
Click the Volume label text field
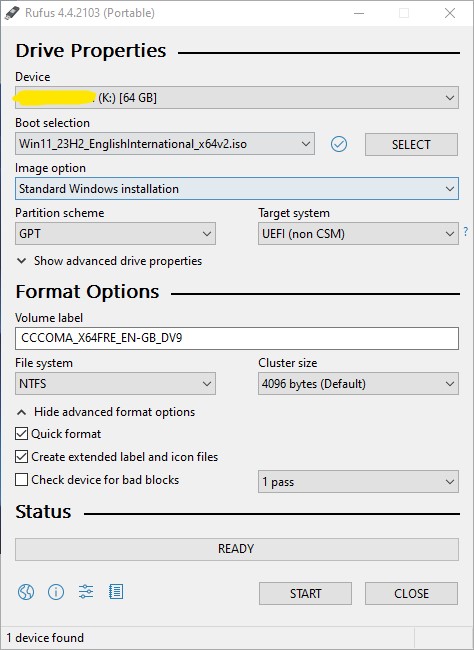237,338
